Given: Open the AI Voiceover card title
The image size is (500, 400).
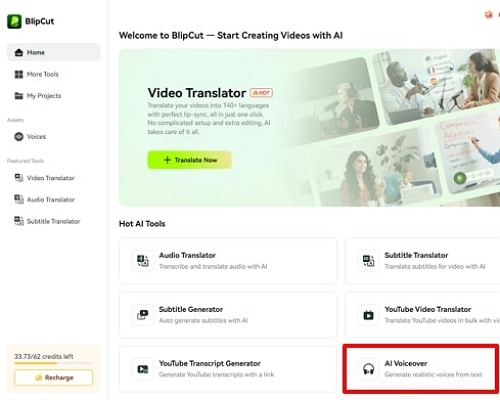Looking at the screenshot, I should (406, 363).
